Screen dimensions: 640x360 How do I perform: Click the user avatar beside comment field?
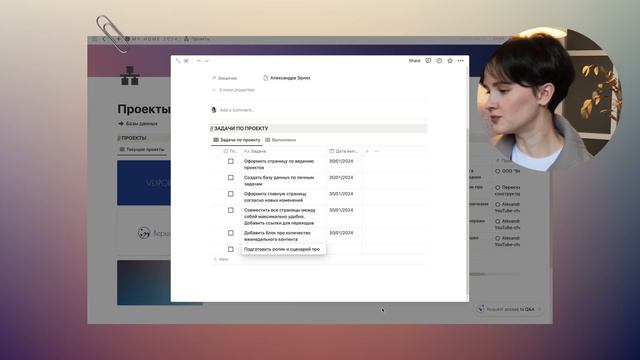[213, 110]
